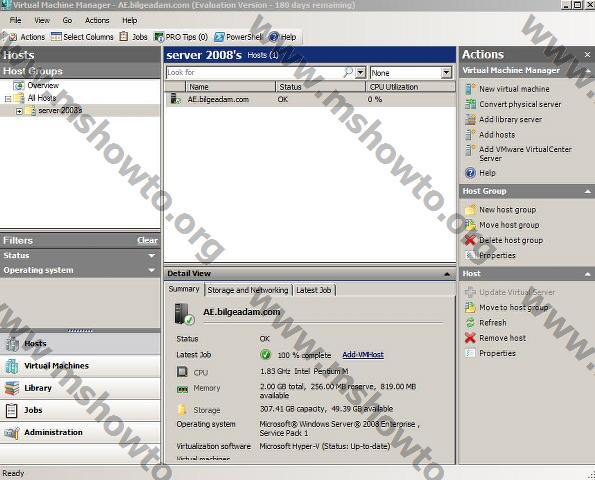Open the Jobs navigation view
The image size is (595, 480).
click(x=80, y=410)
